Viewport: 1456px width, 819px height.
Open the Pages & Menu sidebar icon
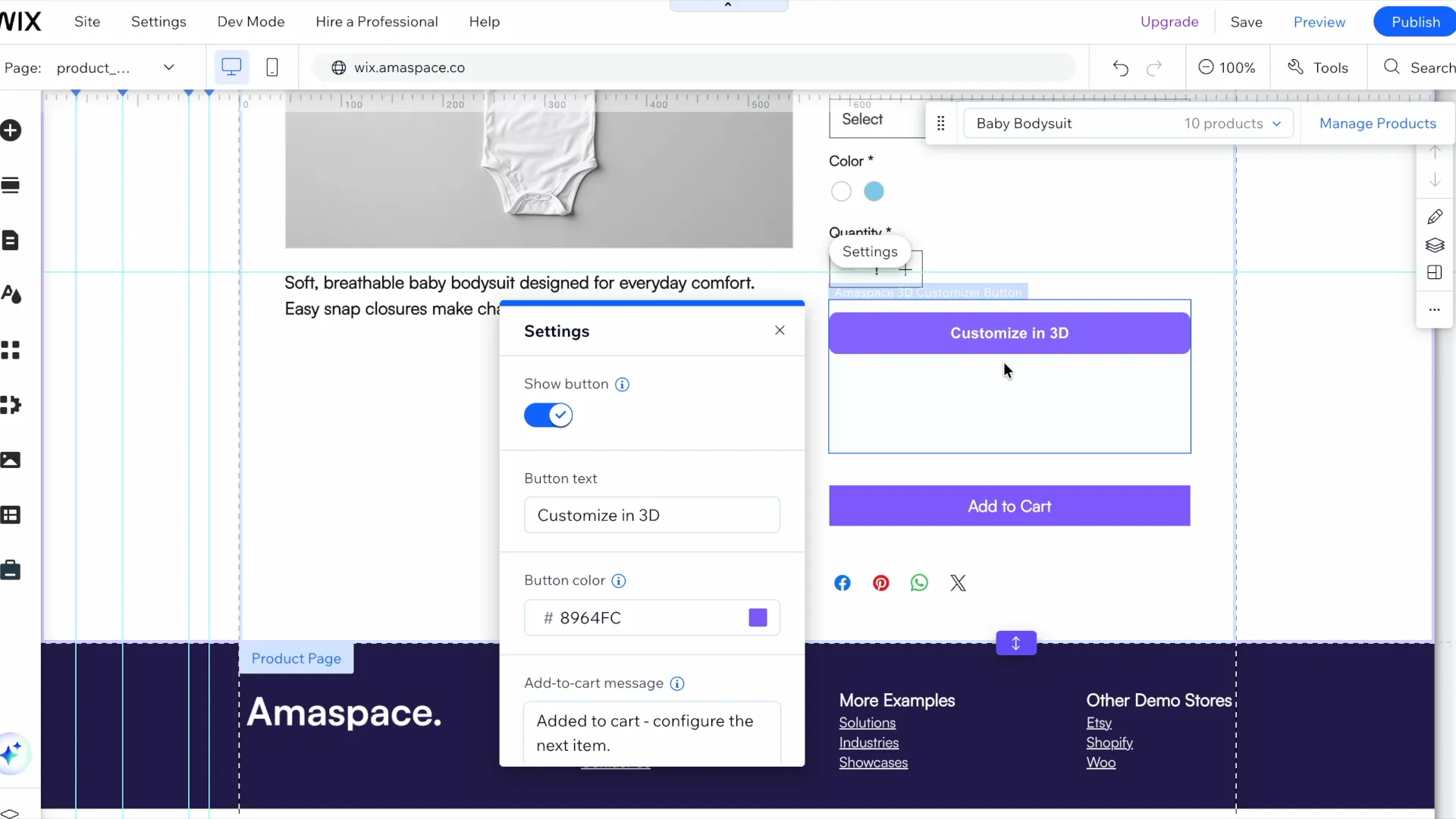[11, 240]
